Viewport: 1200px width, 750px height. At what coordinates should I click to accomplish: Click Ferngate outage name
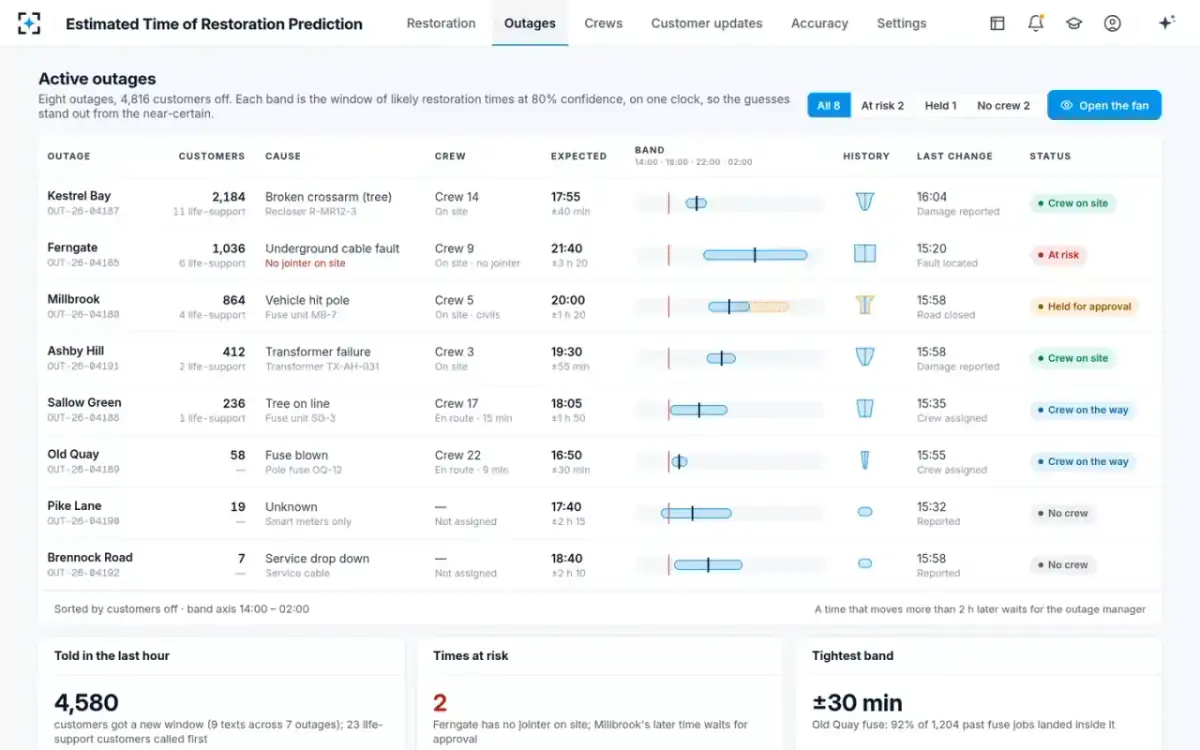coord(72,247)
